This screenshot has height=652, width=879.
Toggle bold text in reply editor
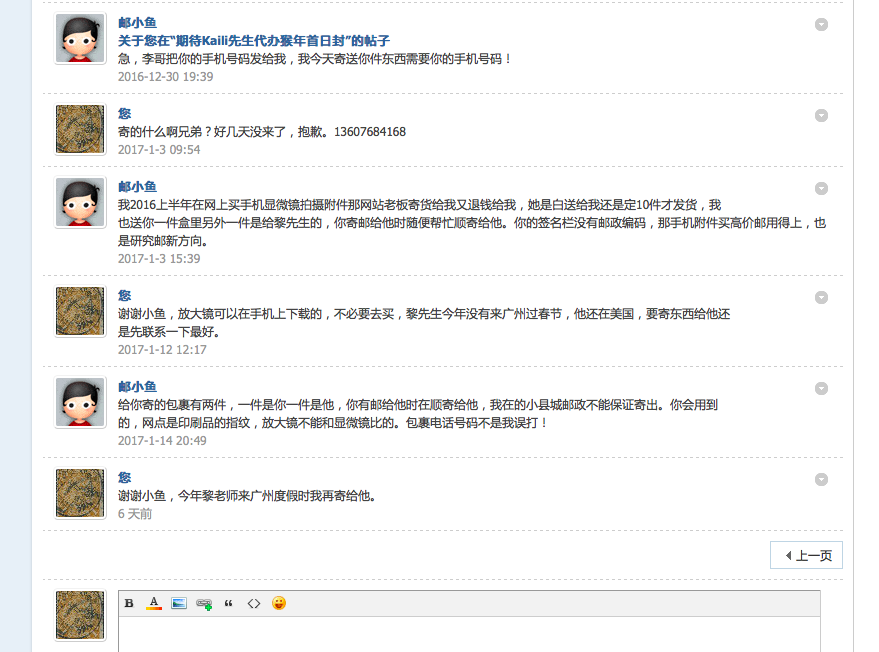[x=129, y=603]
